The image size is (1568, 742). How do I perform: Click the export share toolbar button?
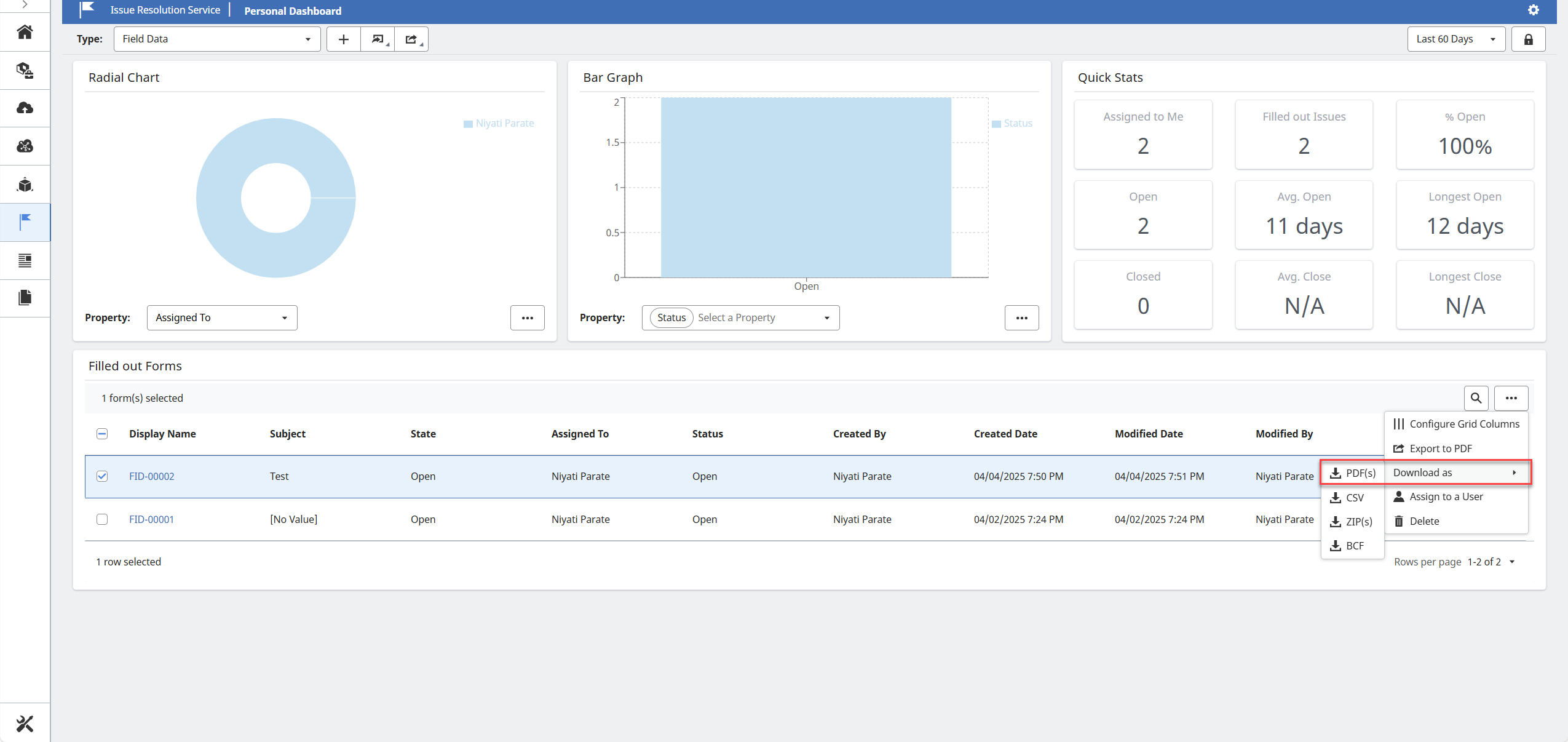[411, 39]
